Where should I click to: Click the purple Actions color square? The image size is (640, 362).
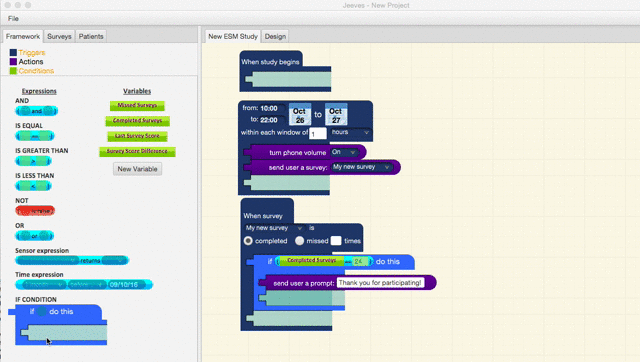click(x=13, y=62)
